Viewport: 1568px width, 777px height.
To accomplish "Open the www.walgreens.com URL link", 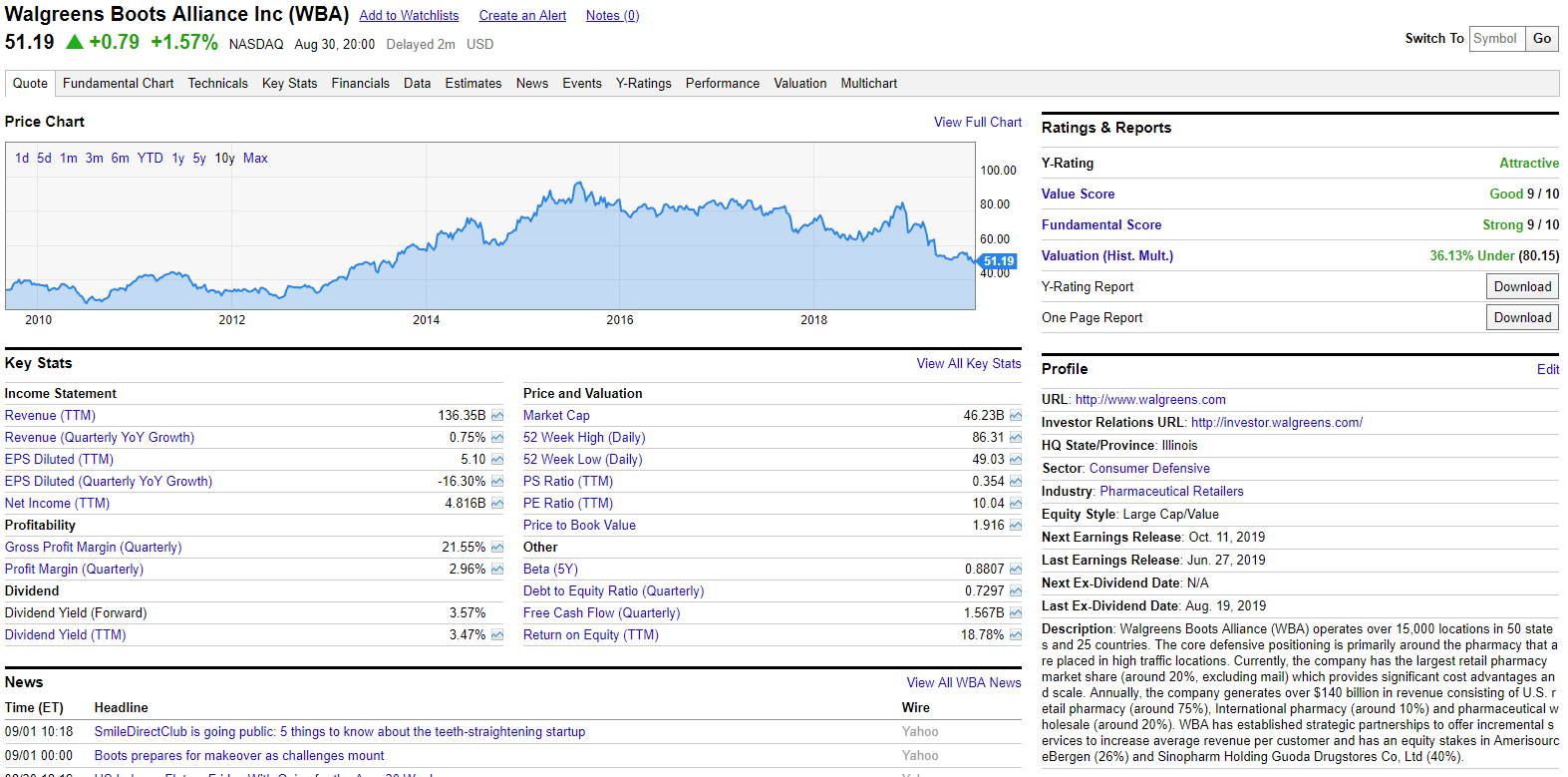I will 1150,400.
